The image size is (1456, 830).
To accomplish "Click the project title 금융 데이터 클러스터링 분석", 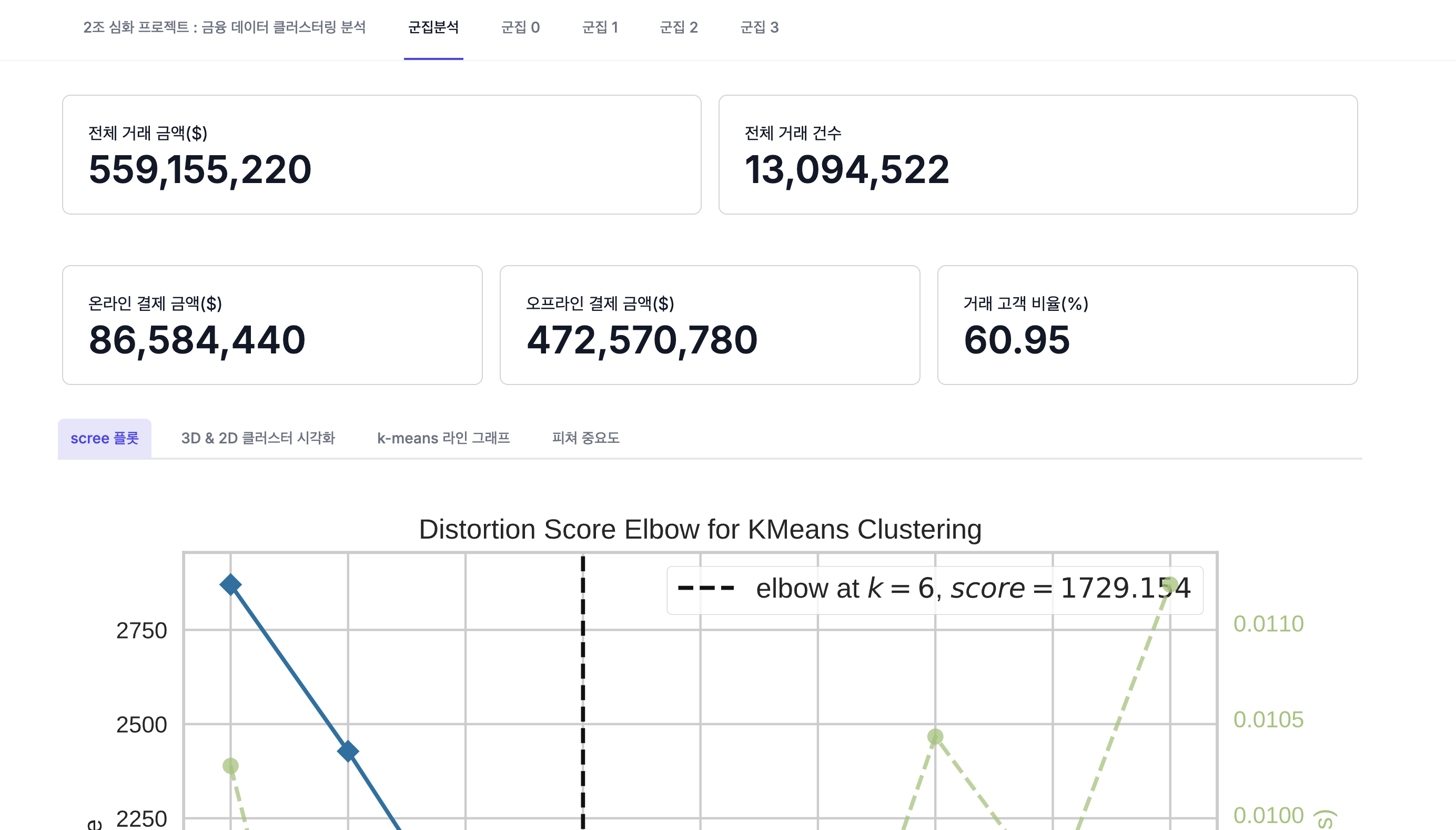I will [x=225, y=27].
